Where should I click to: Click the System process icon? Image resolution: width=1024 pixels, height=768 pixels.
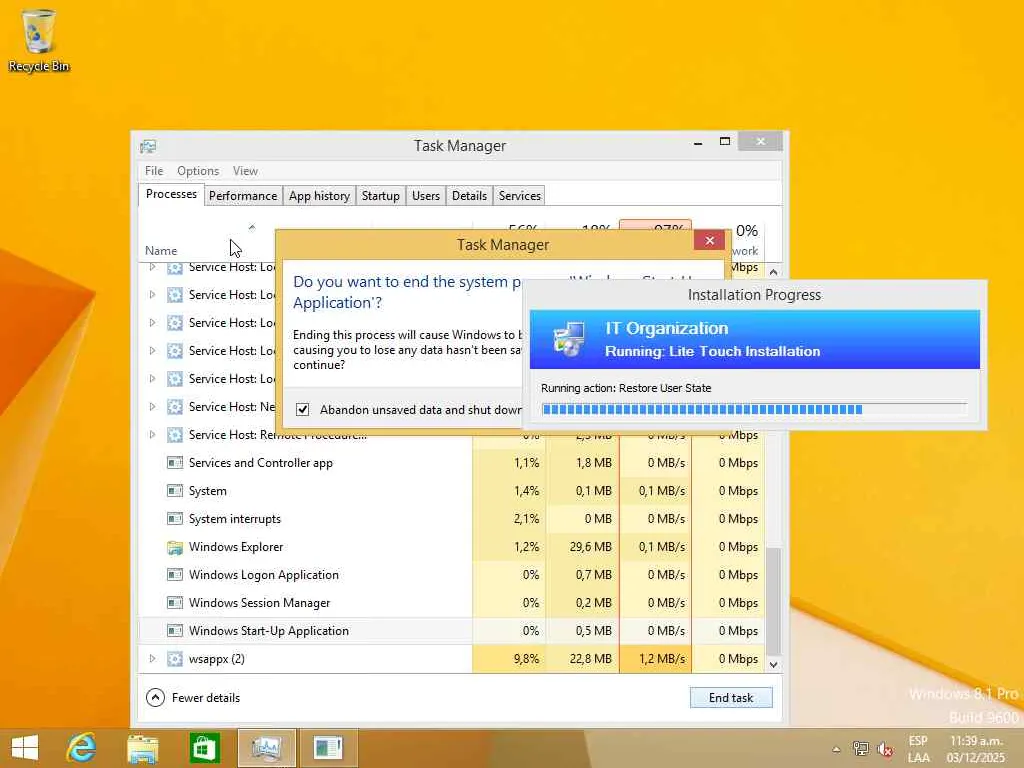[174, 490]
